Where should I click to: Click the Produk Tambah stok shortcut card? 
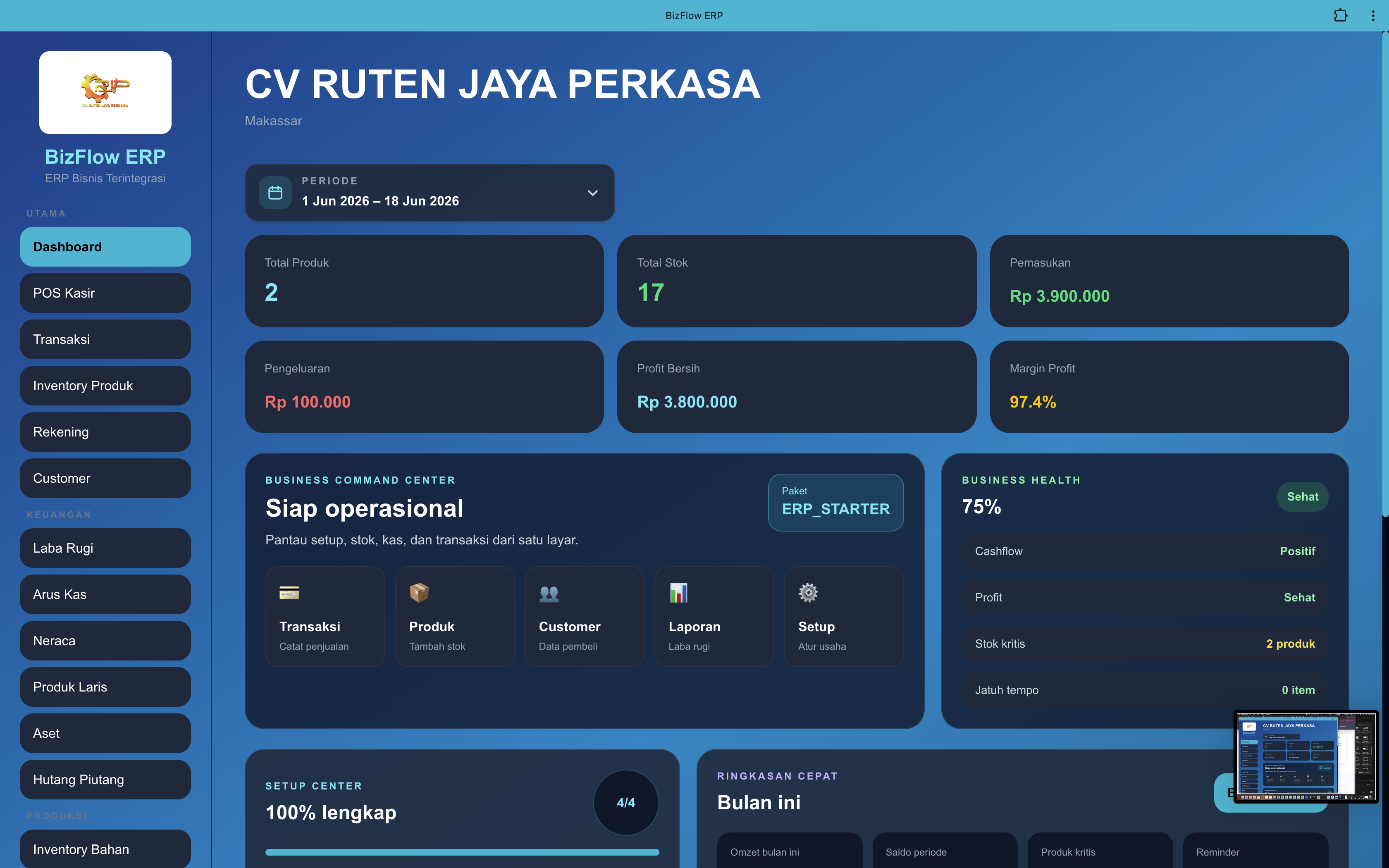(x=455, y=617)
